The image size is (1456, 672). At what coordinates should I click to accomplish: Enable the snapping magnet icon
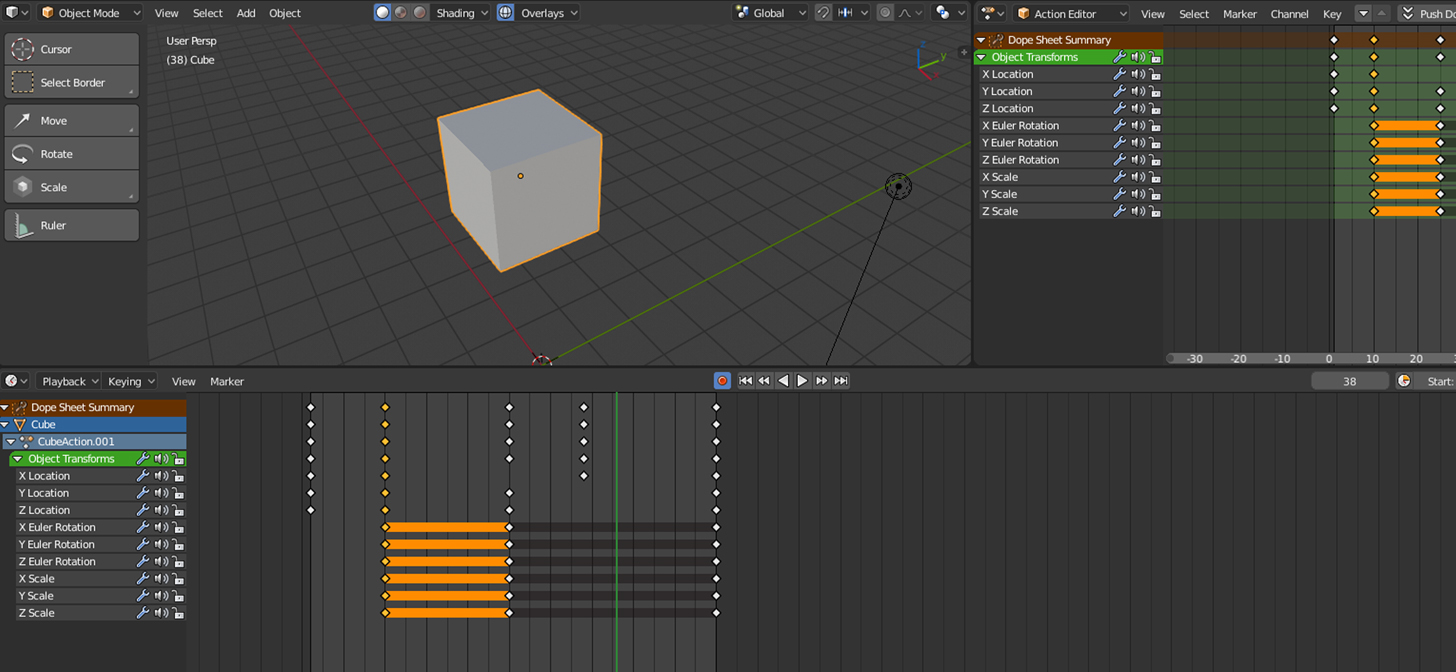823,13
